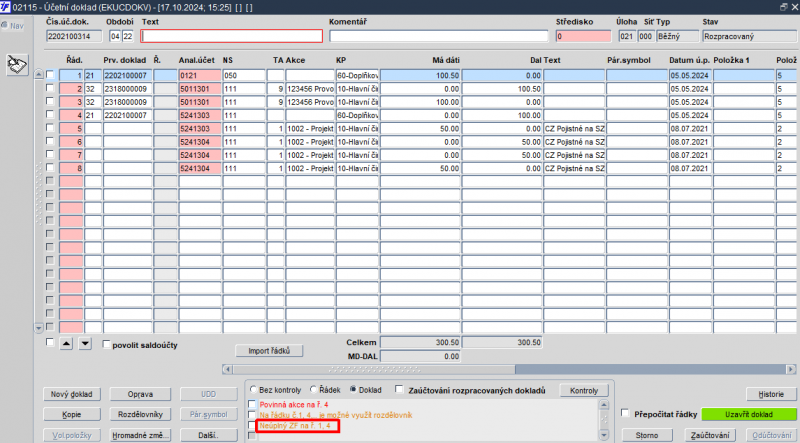Click the Neúplný ZF na ř. 1, 4 message
Viewport: 800px width, 443px height.
click(295, 425)
